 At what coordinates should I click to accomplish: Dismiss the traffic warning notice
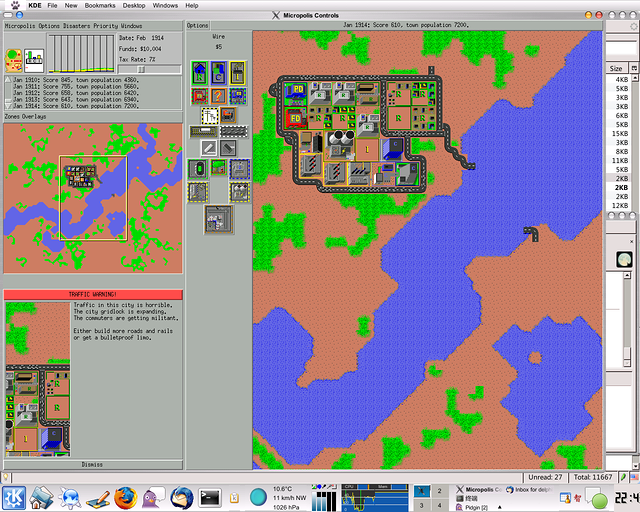coord(92,464)
